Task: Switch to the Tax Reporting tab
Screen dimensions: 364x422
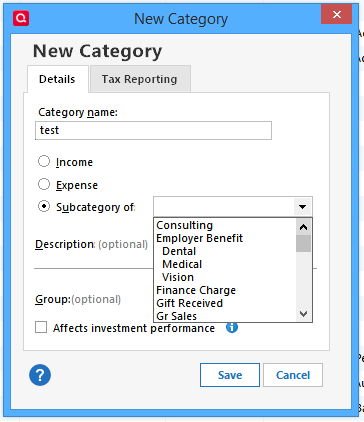Action: (x=140, y=79)
